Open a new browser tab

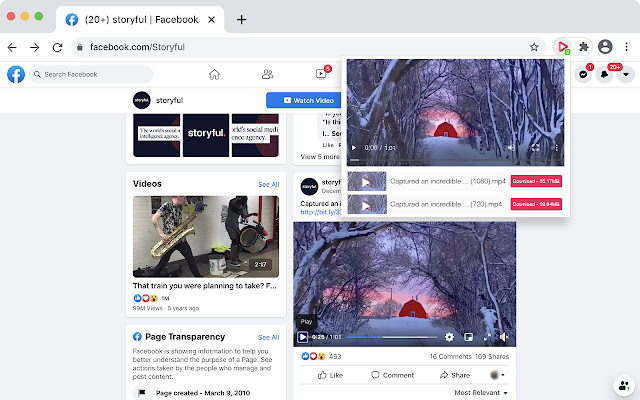241,19
